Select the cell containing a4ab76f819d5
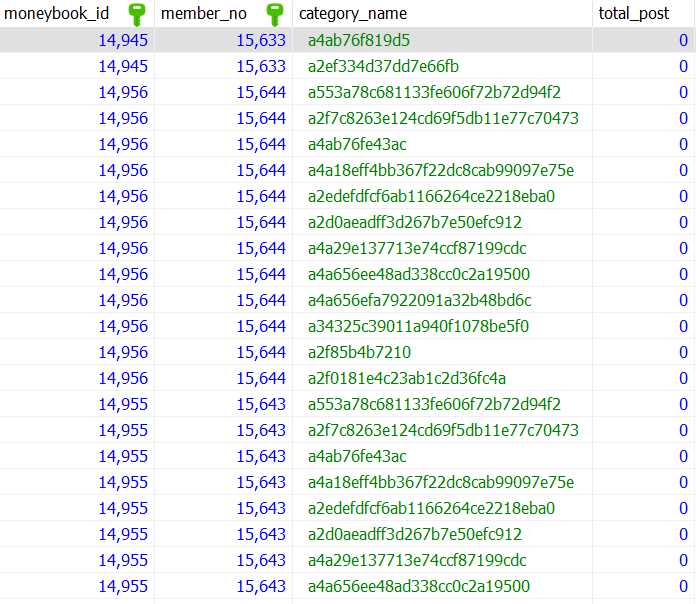The image size is (696, 604). 359,40
